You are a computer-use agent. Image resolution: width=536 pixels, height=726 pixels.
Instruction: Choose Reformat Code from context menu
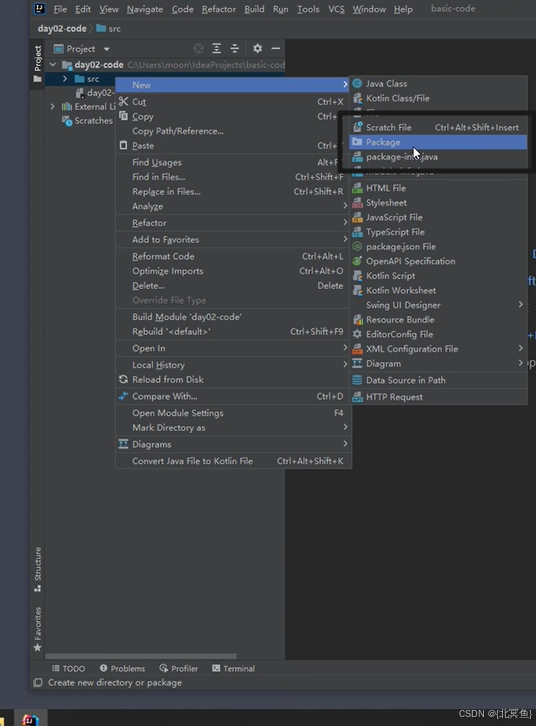pyautogui.click(x=232, y=257)
